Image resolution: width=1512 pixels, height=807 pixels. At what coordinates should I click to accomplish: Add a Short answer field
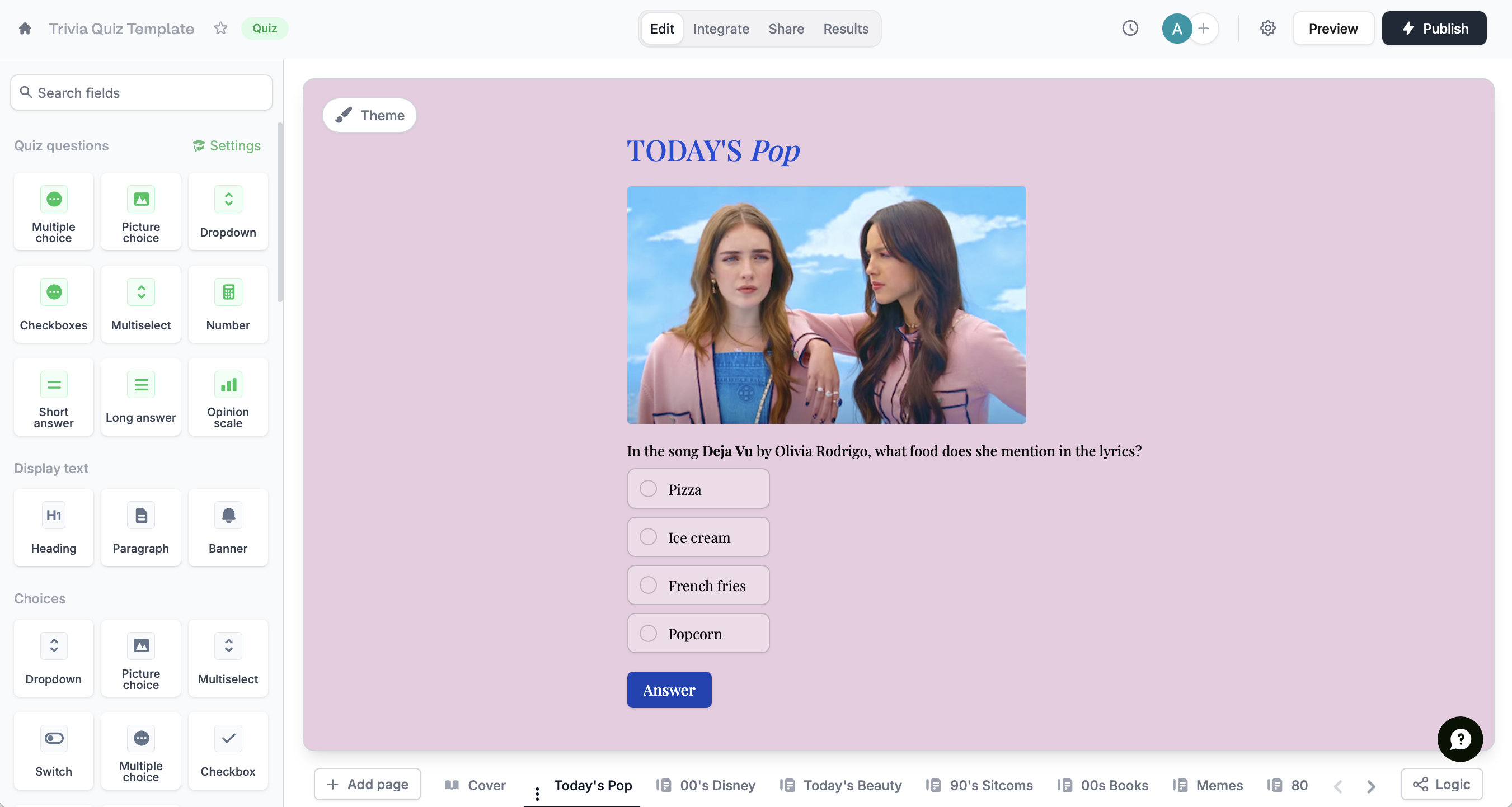(53, 397)
